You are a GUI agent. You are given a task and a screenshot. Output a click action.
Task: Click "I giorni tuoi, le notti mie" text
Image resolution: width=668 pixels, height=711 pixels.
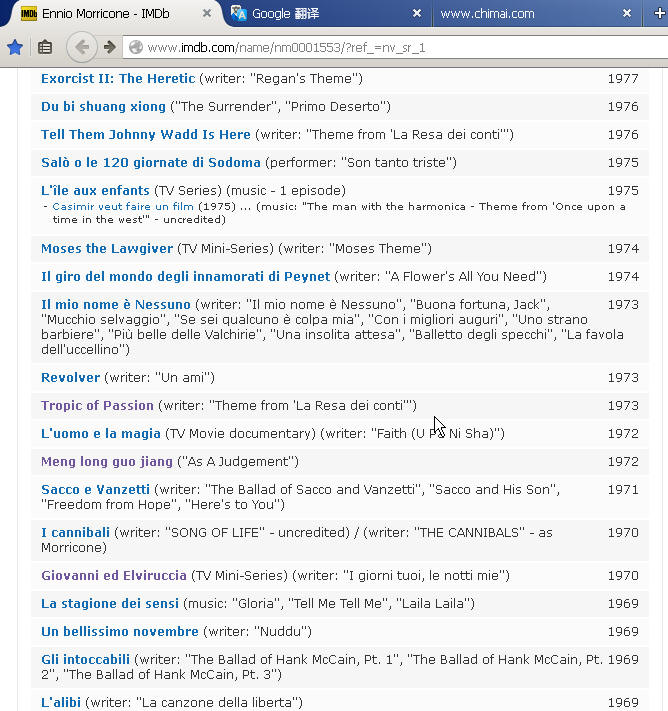pyautogui.click(x=424, y=575)
